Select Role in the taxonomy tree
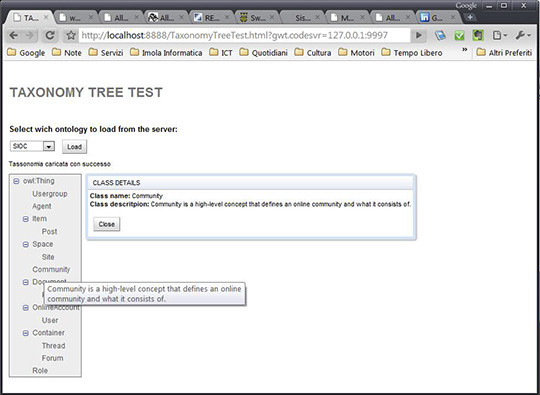 click(40, 371)
